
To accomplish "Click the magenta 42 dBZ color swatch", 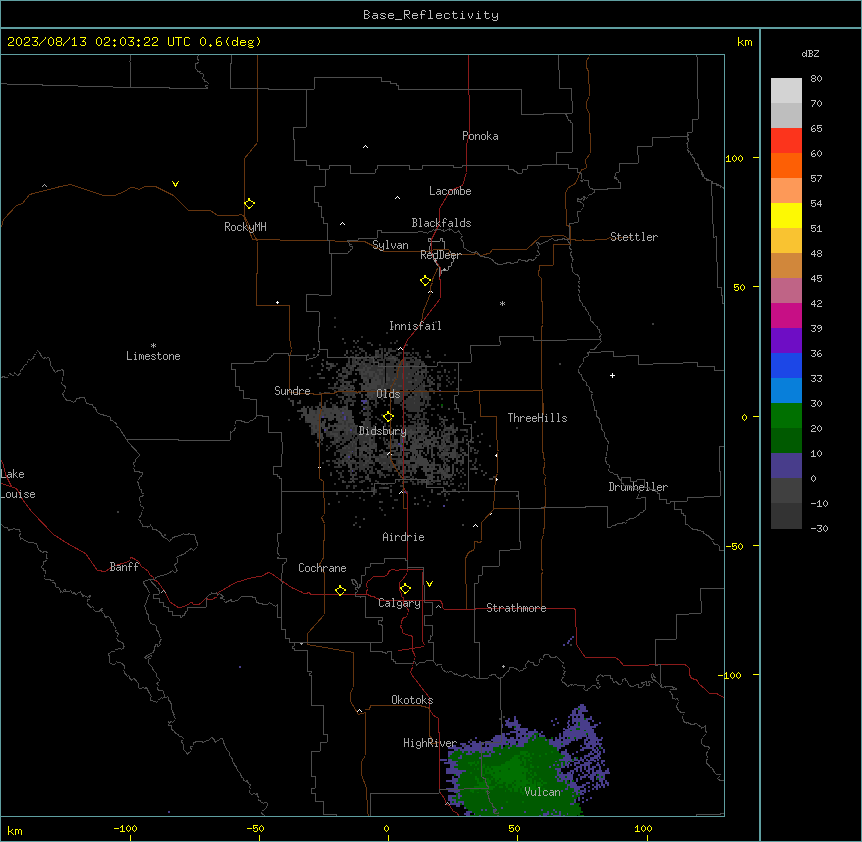I will click(786, 315).
